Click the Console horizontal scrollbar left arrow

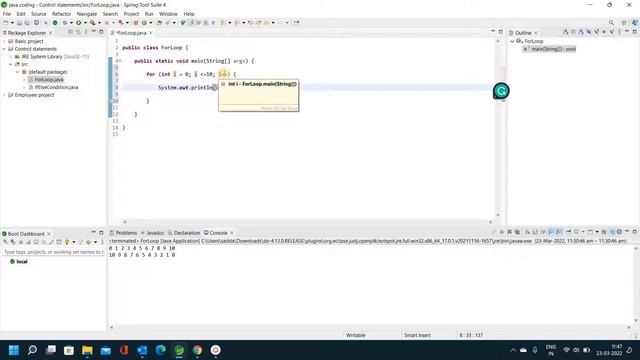click(111, 327)
